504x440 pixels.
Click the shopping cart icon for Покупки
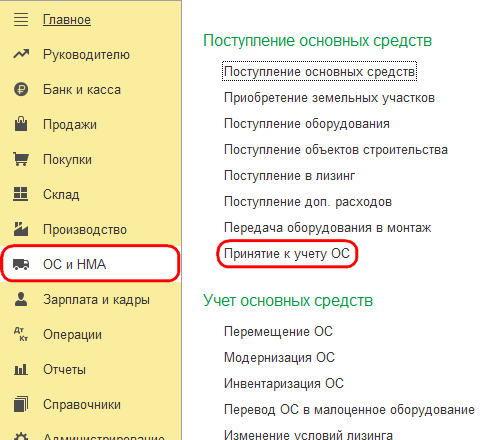point(21,159)
